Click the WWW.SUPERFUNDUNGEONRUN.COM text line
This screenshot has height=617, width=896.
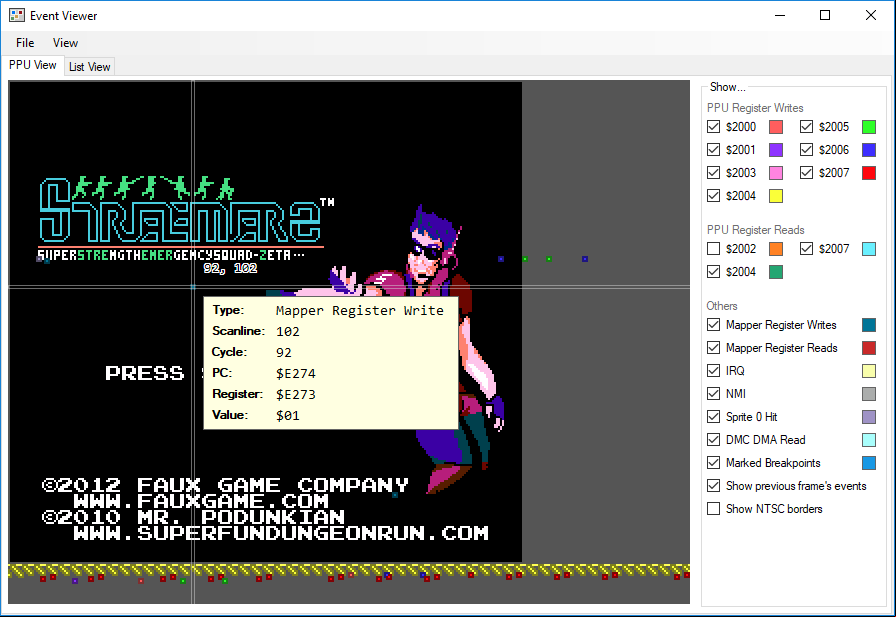[281, 534]
